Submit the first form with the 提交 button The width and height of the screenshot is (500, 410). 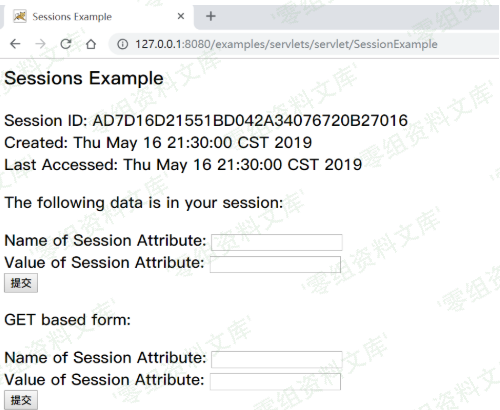[x=21, y=283]
